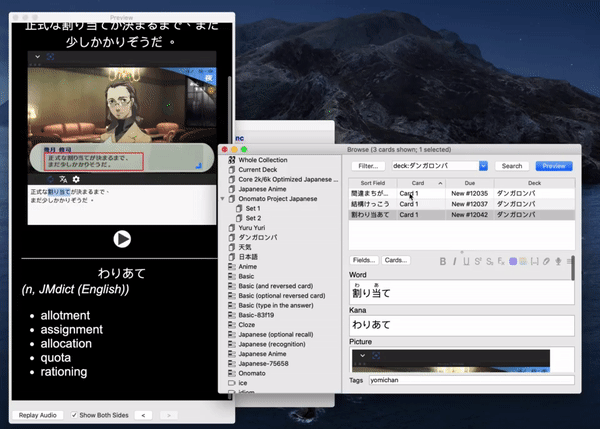Click the gear icon in preview image
The image size is (600, 429).
pyautogui.click(x=76, y=179)
